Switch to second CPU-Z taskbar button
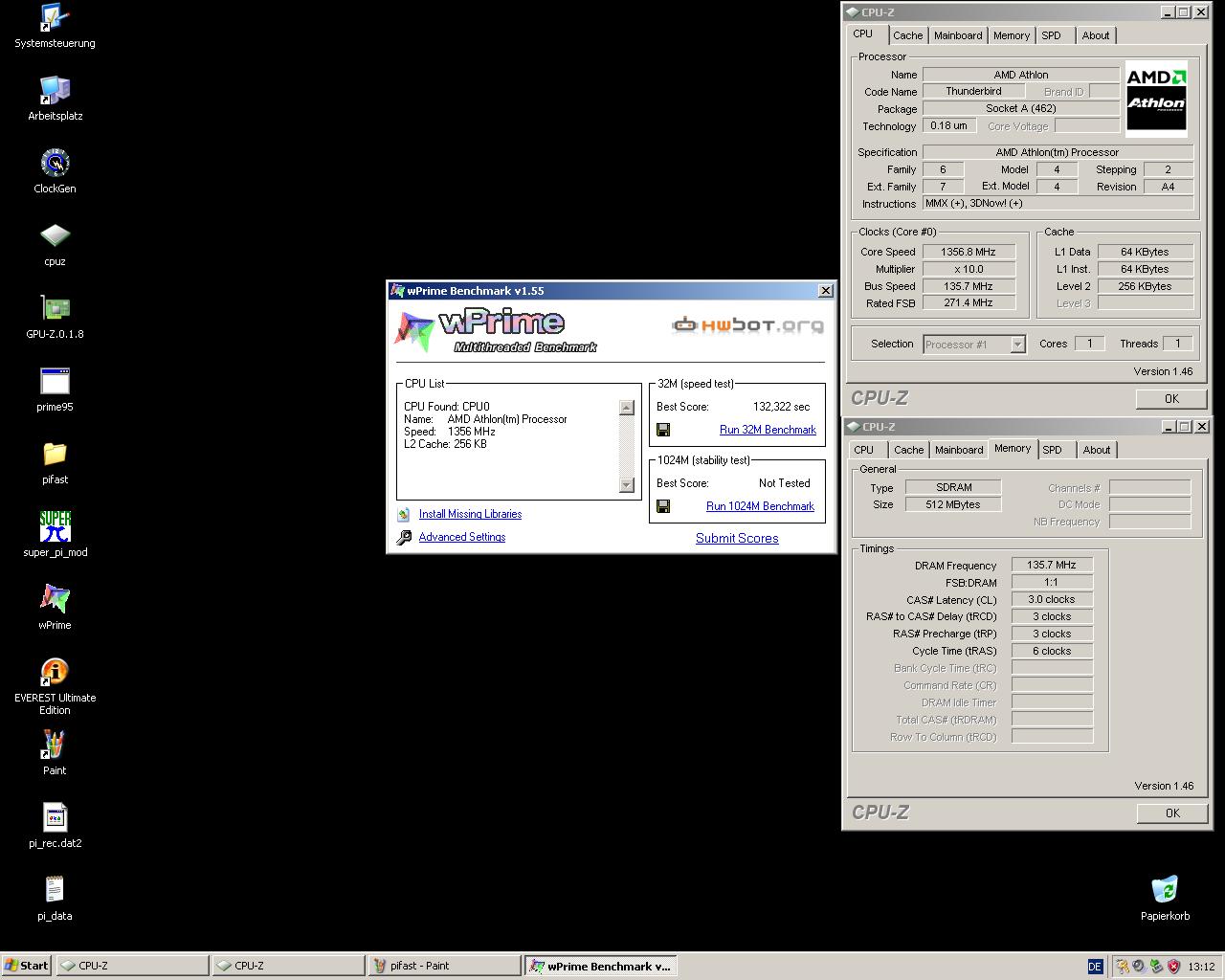The width and height of the screenshot is (1225, 980). point(288,966)
